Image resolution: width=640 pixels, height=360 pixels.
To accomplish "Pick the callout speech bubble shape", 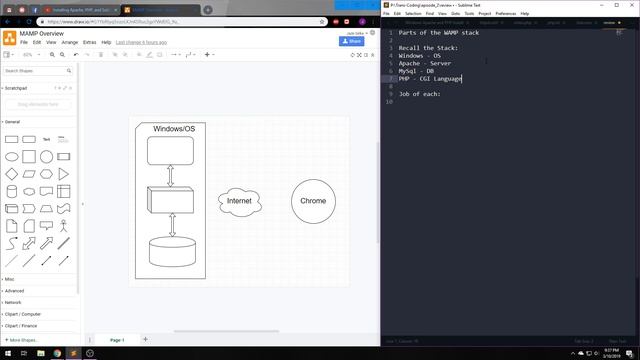I will click(x=46, y=225).
